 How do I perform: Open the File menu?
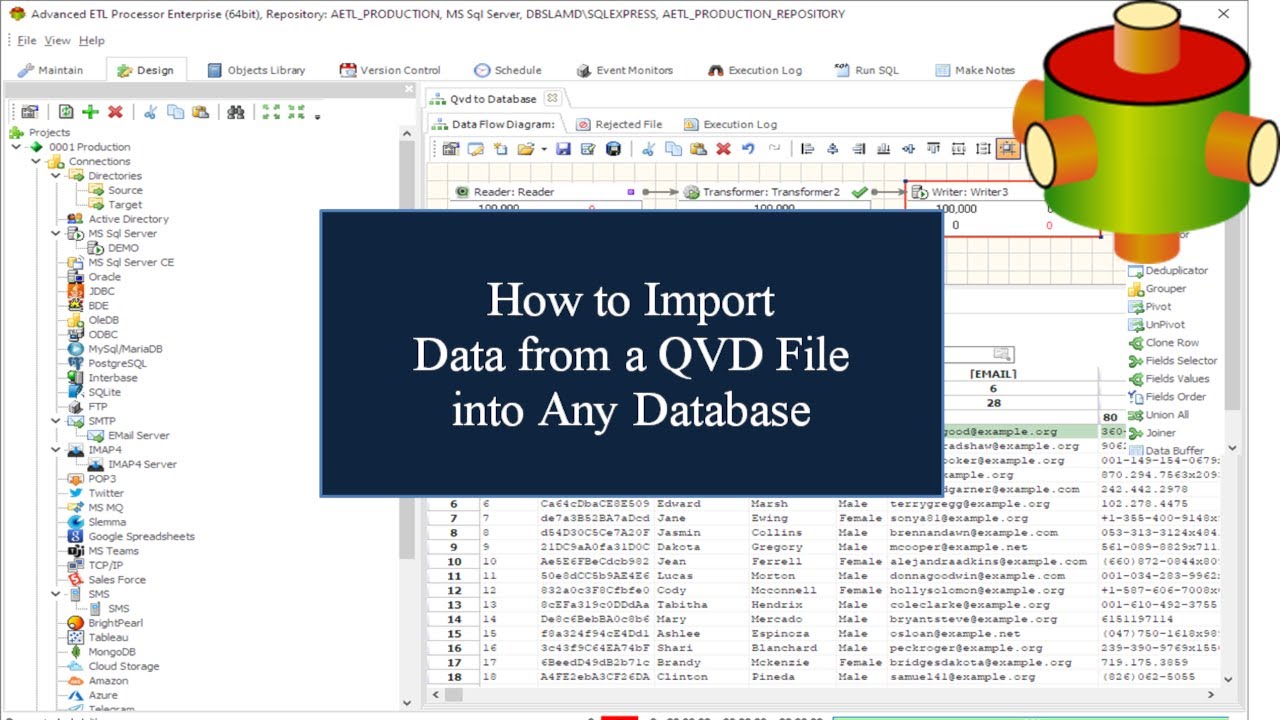[27, 40]
